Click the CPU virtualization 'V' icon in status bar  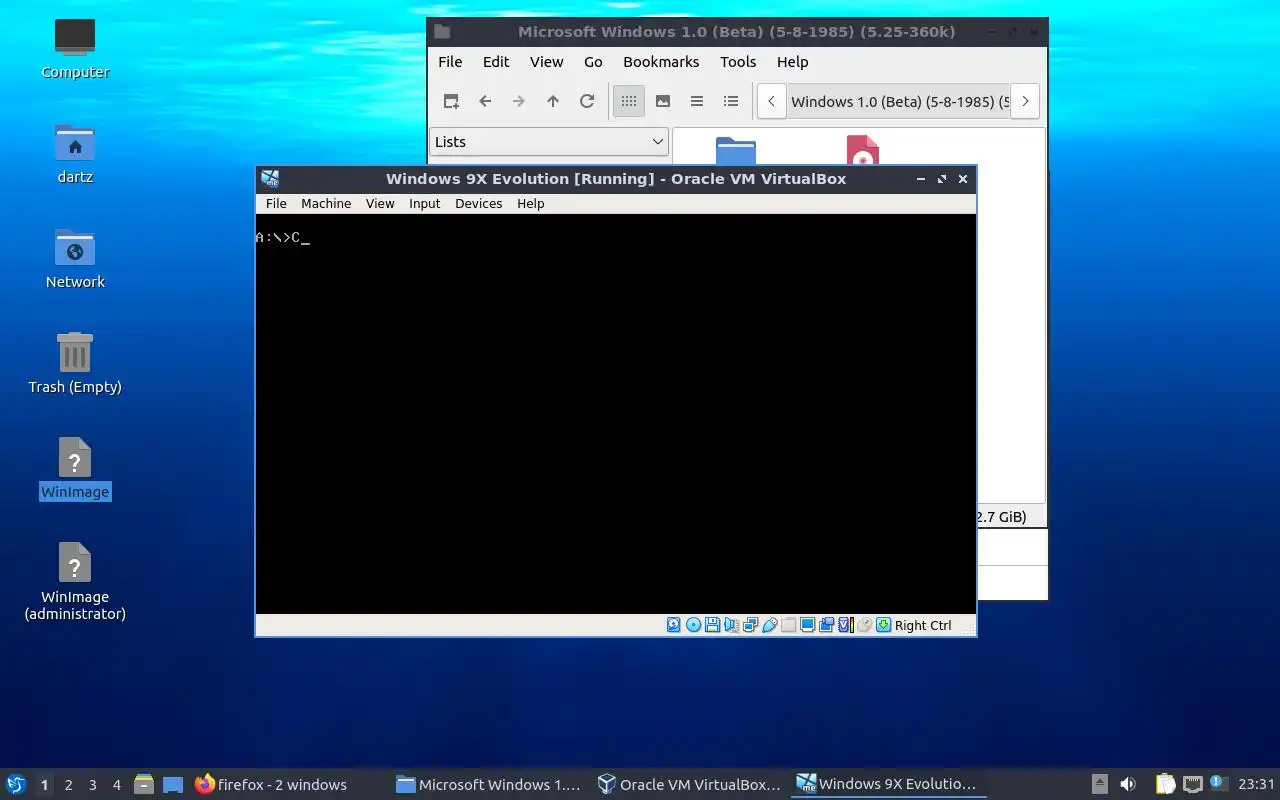(845, 625)
